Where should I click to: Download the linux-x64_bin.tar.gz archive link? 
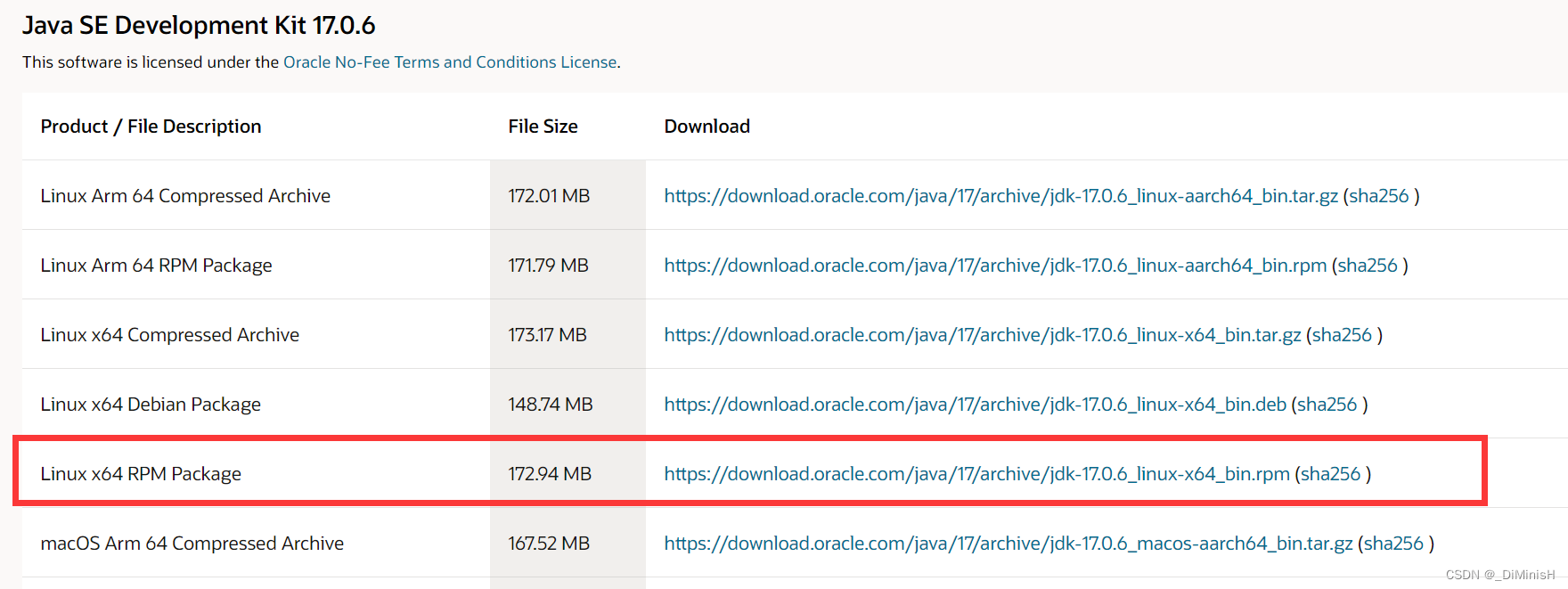pos(983,335)
